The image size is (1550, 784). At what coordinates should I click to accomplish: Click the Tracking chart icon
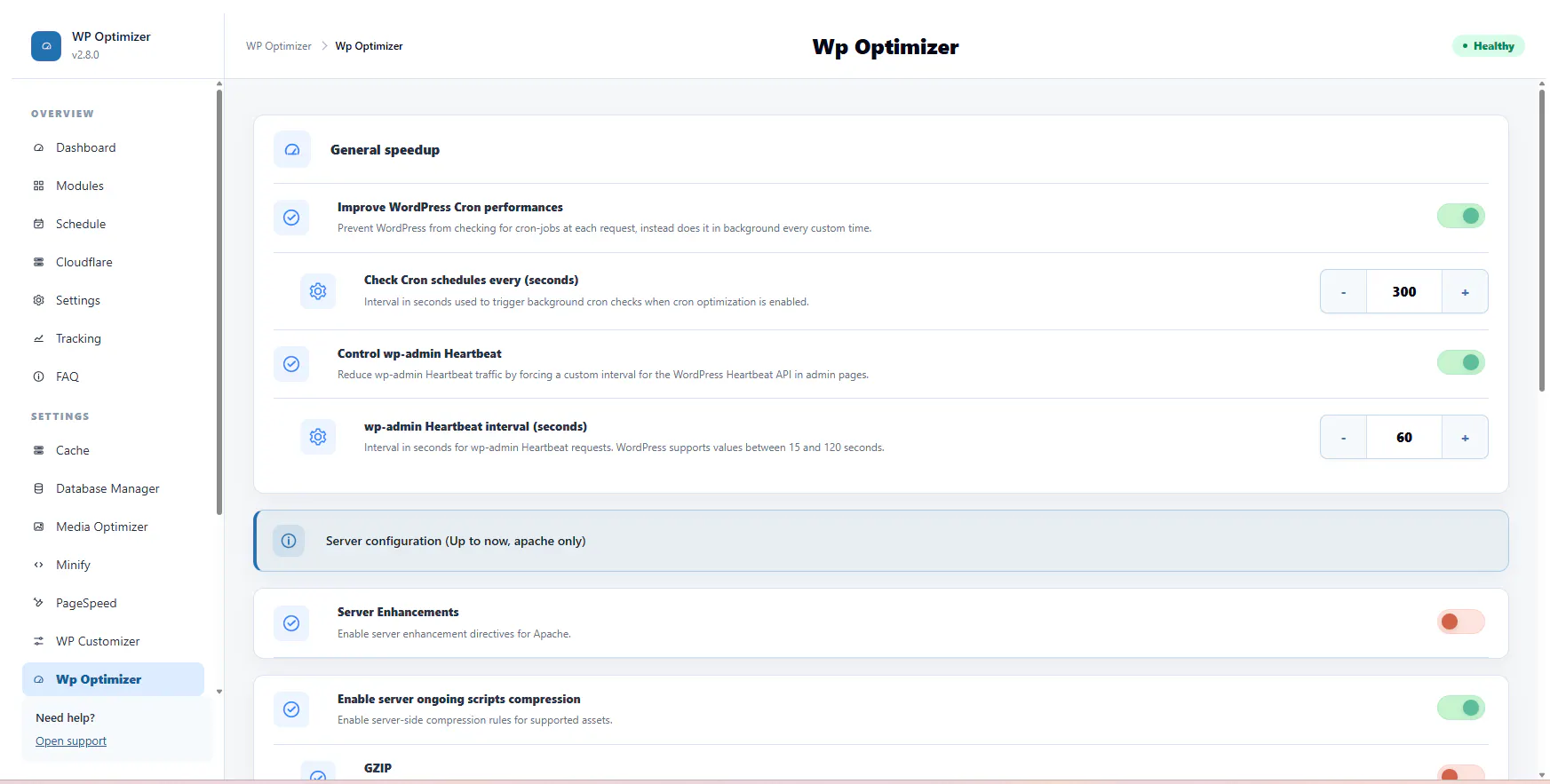(x=38, y=339)
